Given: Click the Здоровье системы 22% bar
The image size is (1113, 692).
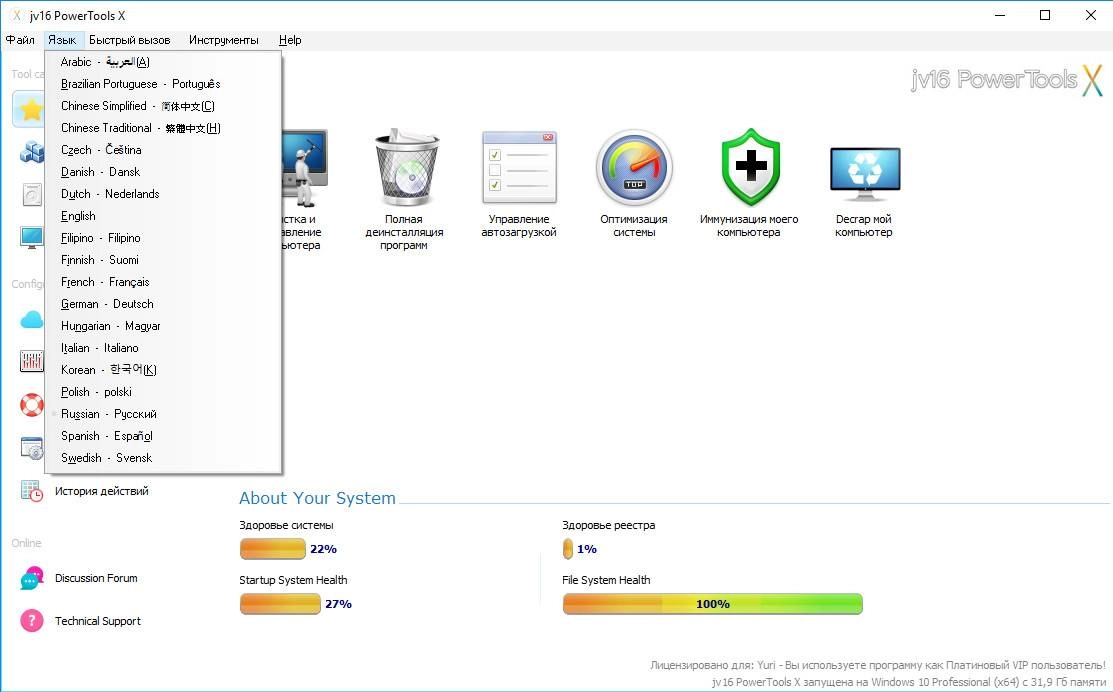Looking at the screenshot, I should [273, 549].
